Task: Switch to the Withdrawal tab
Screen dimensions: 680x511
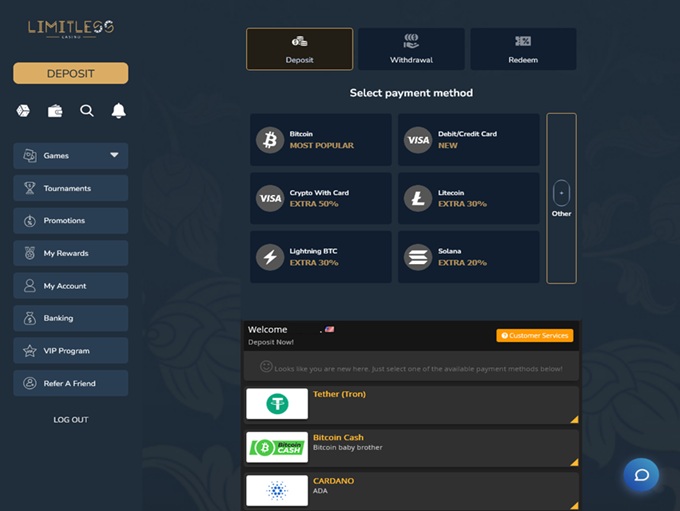Action: pyautogui.click(x=411, y=49)
